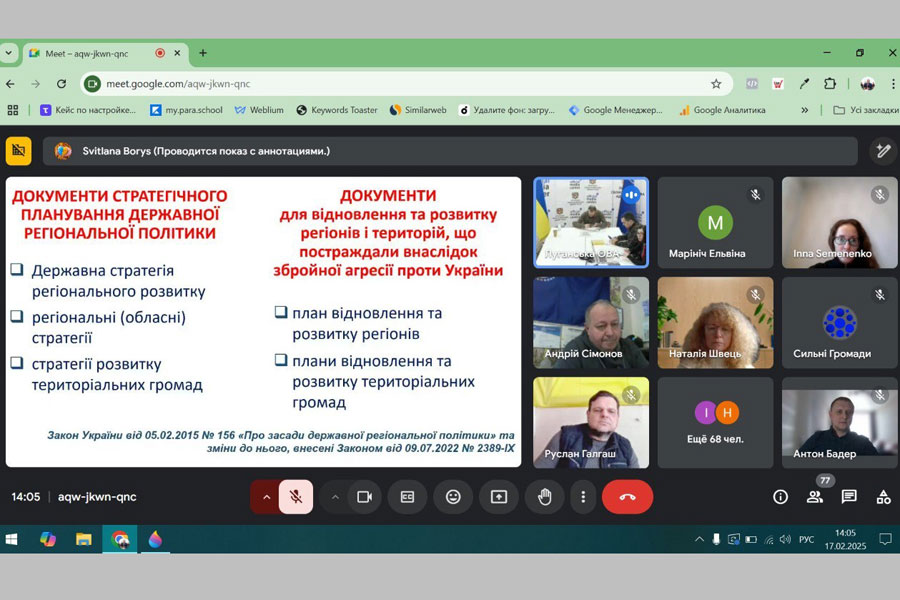Open more options three-dot menu in Meet

583,497
